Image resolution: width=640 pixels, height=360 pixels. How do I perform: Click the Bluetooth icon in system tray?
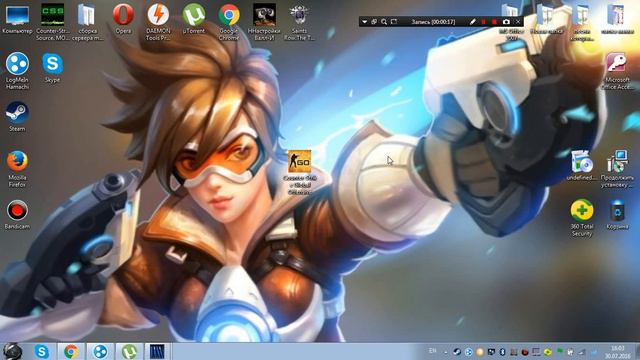(x=502, y=351)
